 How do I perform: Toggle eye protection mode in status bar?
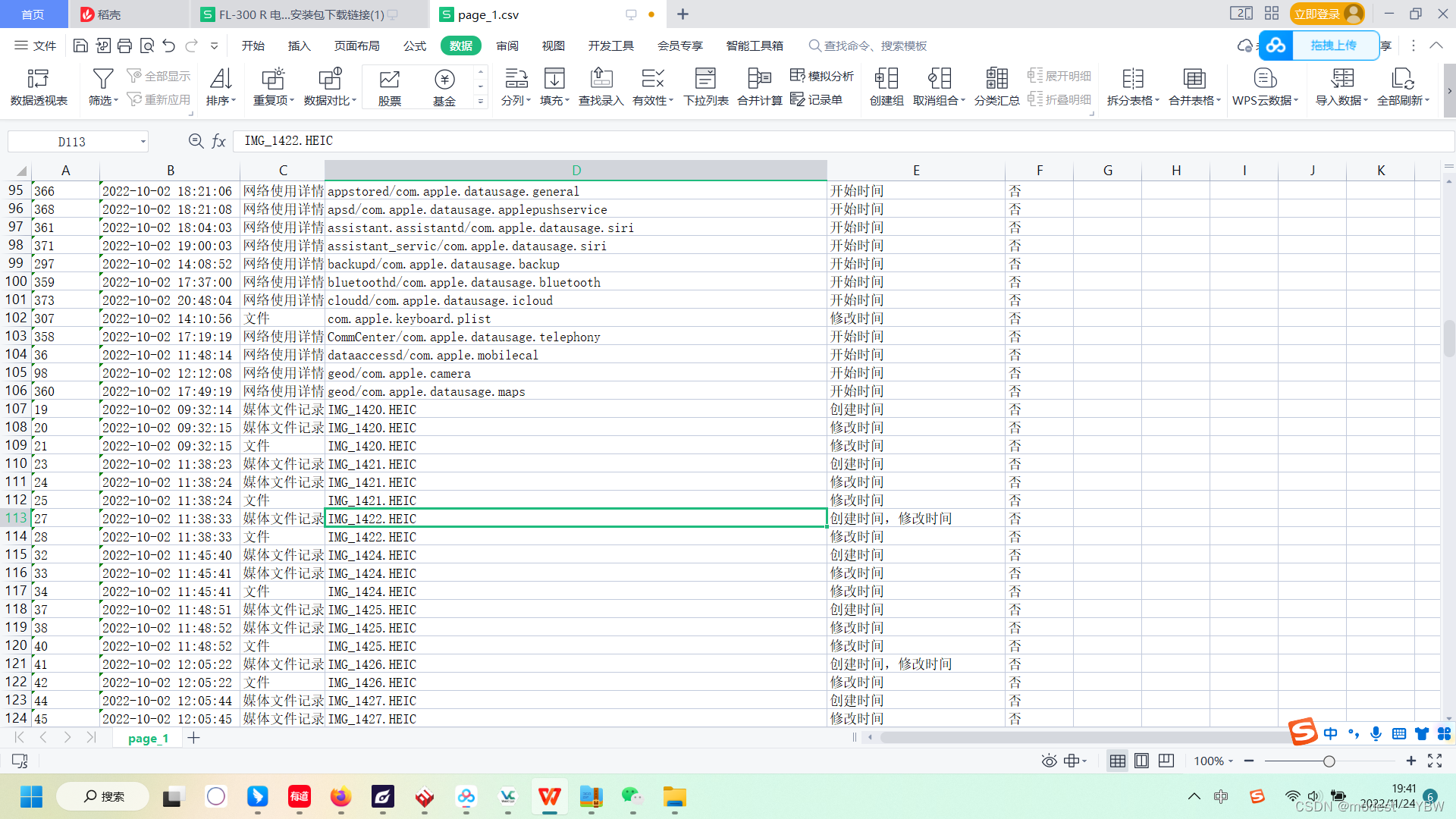(x=1049, y=761)
